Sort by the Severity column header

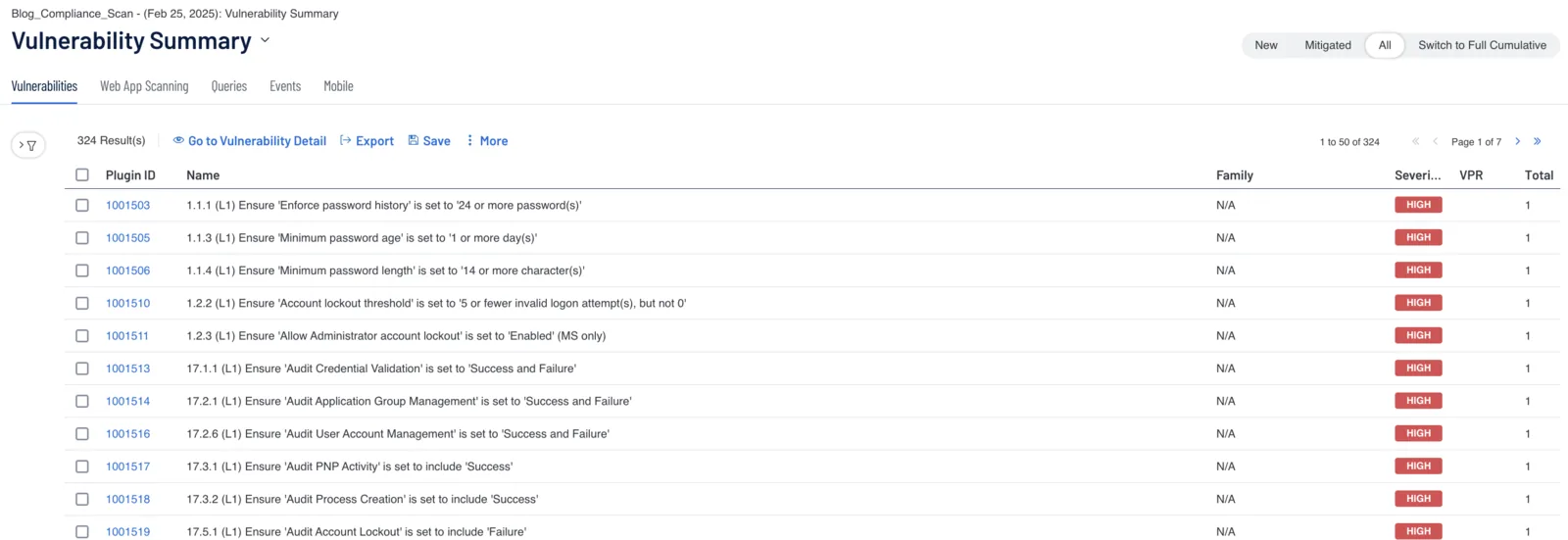click(1417, 175)
